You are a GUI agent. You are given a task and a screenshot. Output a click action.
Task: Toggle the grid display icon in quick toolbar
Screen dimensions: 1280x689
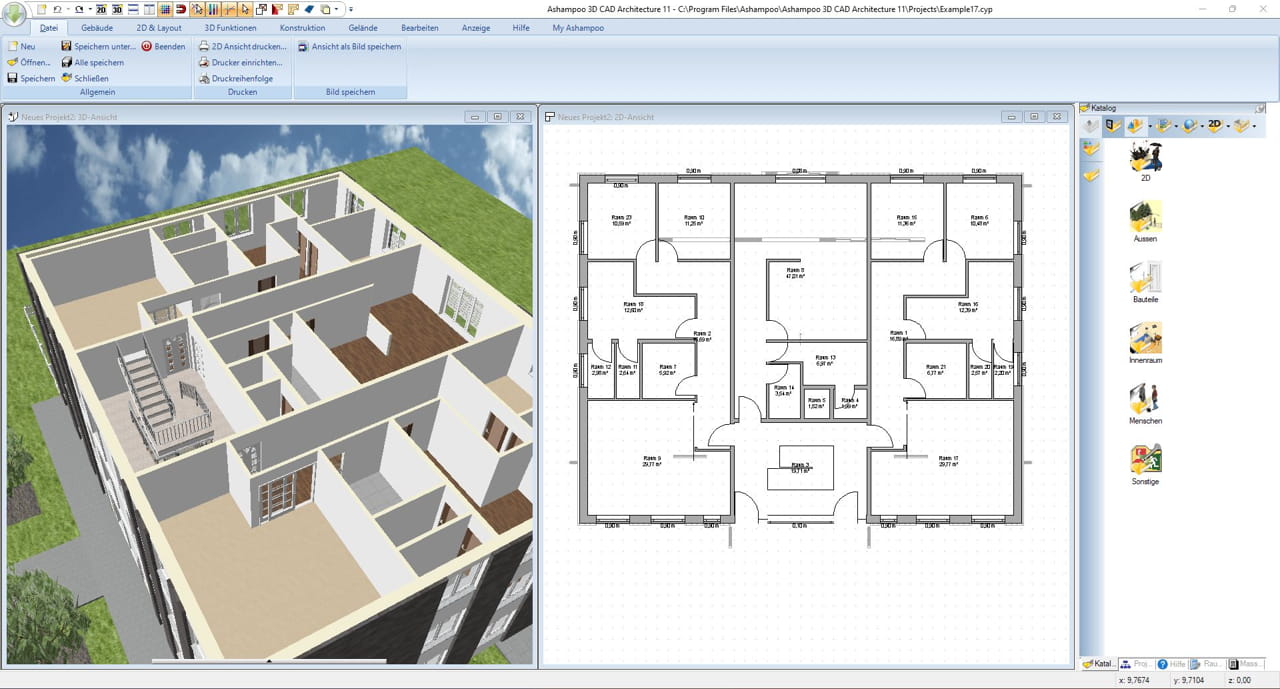click(163, 9)
